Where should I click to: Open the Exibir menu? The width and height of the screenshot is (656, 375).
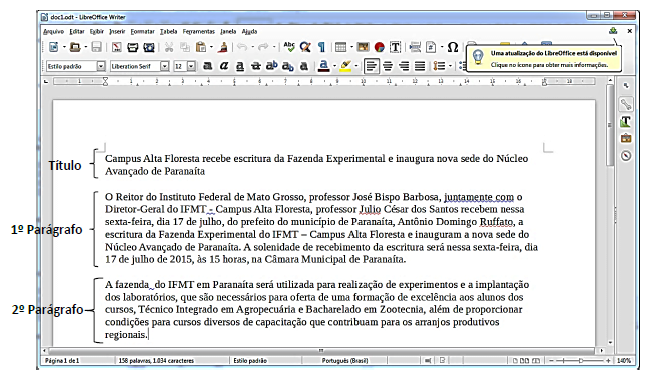[x=97, y=31]
